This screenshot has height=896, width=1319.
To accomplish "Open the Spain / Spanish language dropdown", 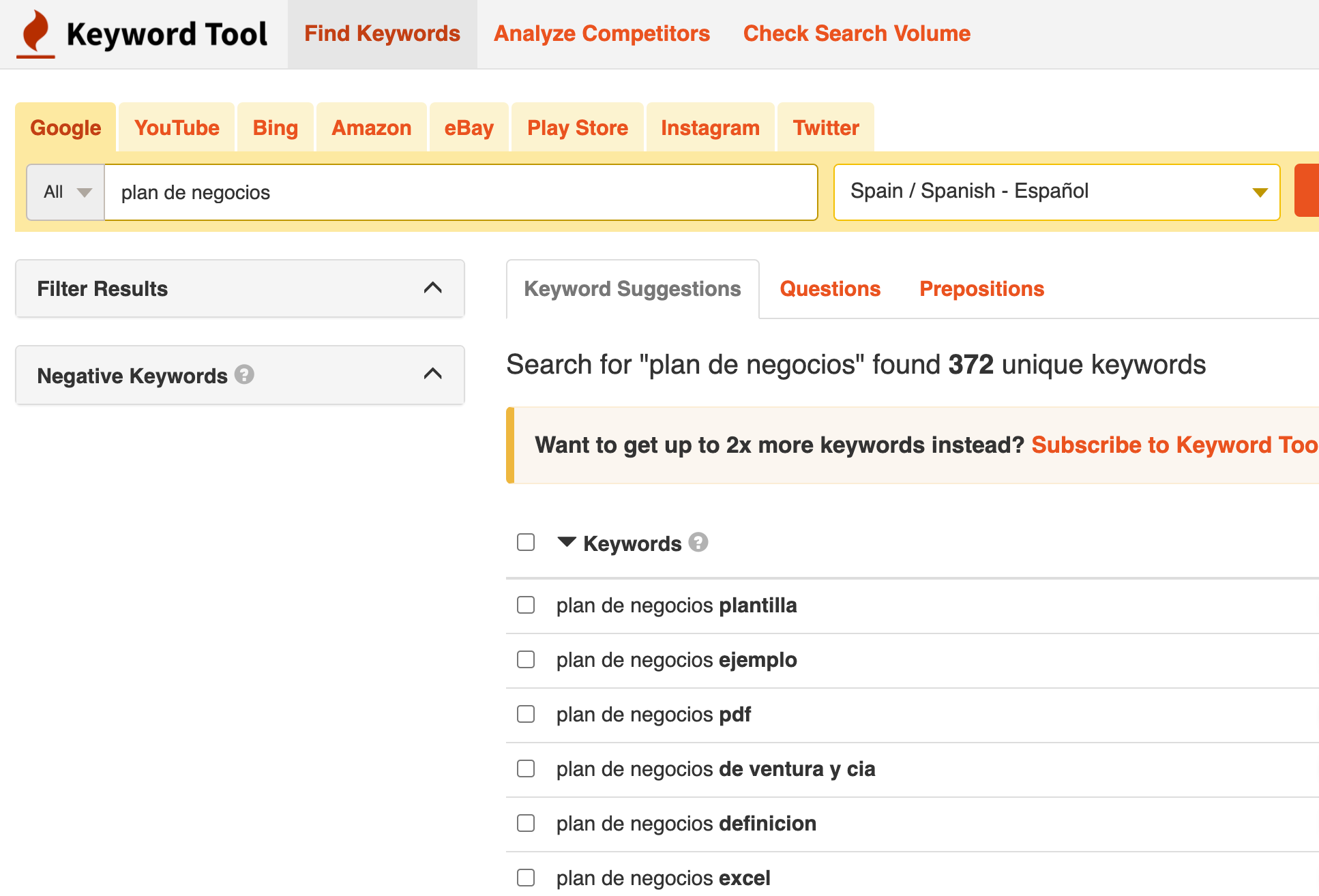I will pyautogui.click(x=1056, y=192).
